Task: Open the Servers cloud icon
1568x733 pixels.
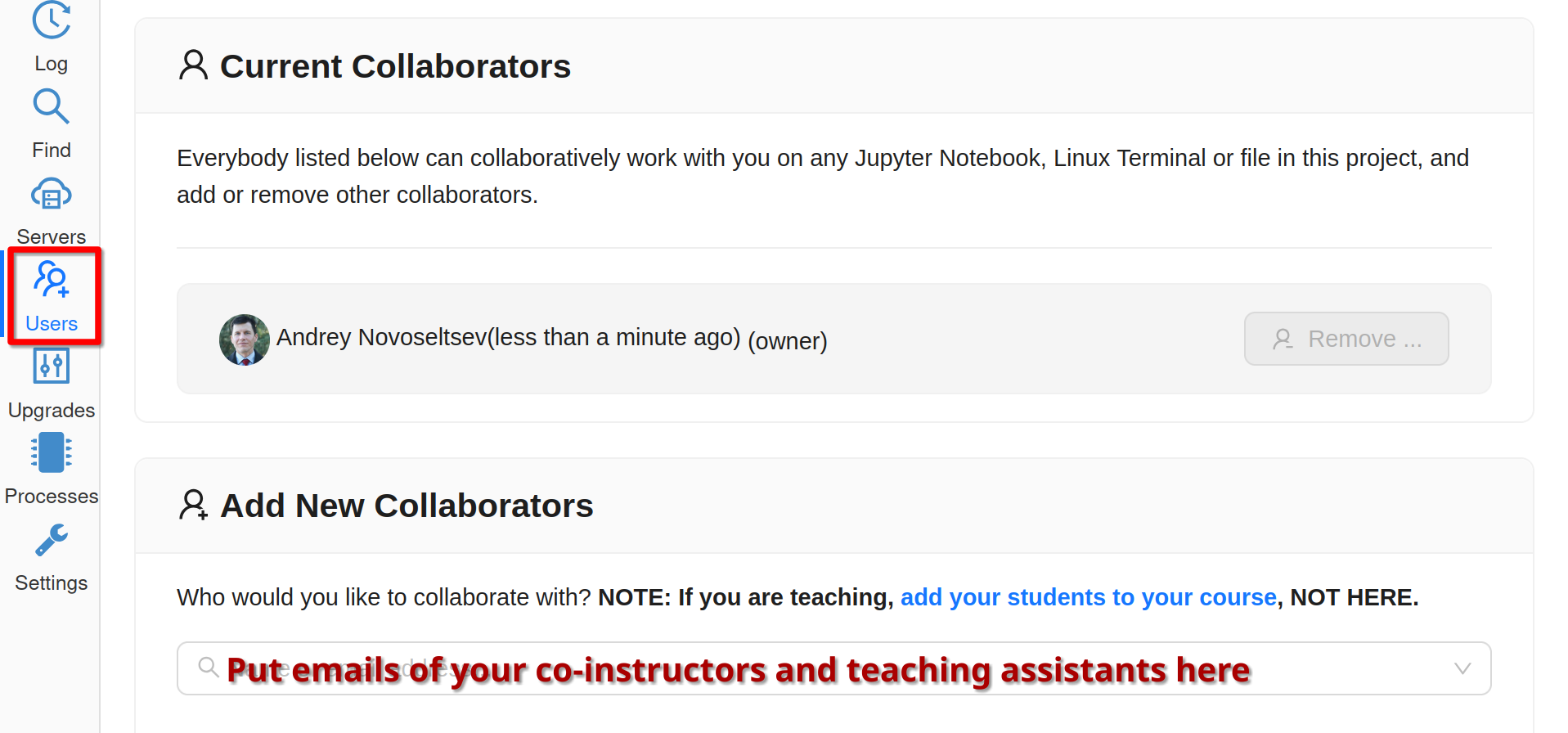Action: pos(51,195)
